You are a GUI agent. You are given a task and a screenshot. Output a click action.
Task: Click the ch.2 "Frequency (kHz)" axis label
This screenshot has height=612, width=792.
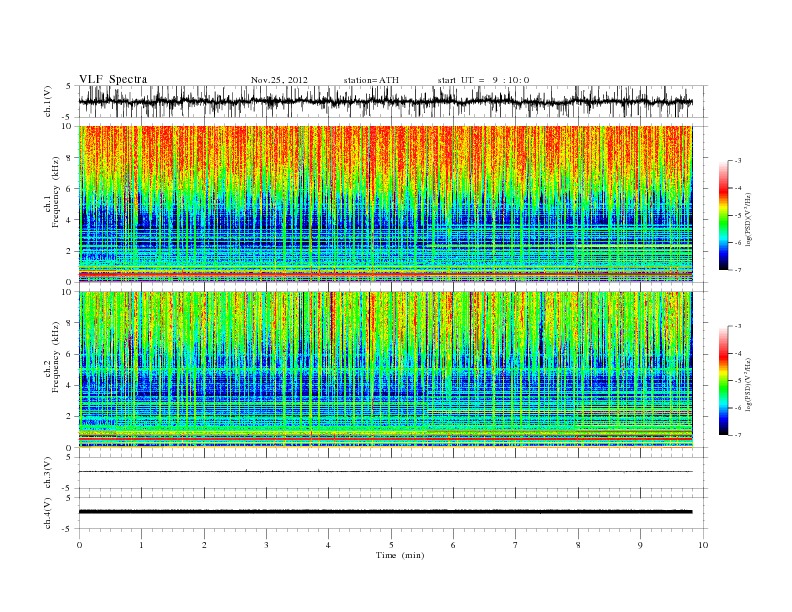[x=56, y=356]
